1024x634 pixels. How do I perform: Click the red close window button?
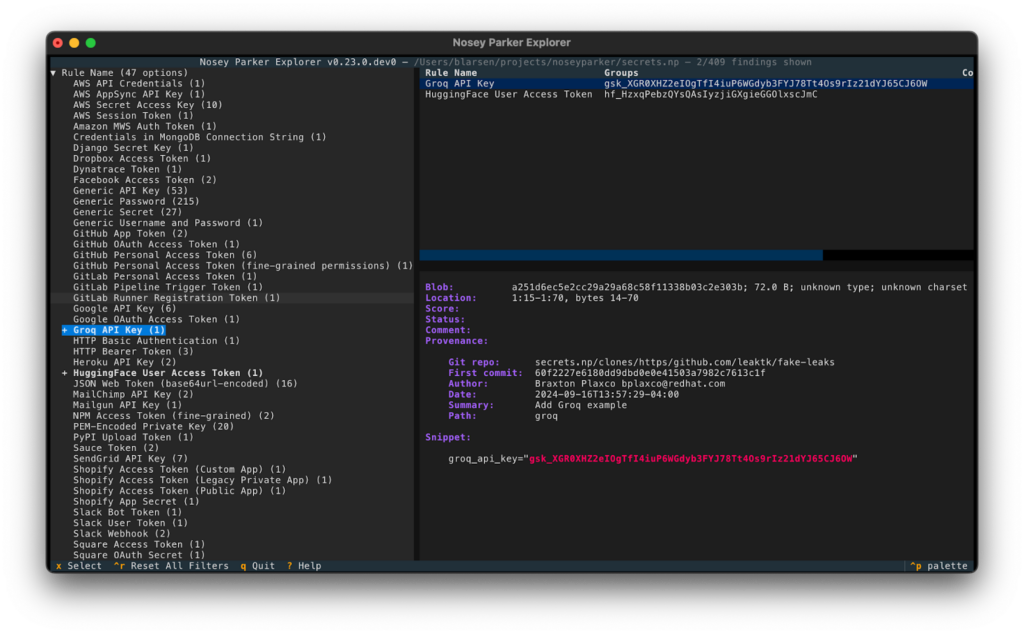(x=58, y=43)
